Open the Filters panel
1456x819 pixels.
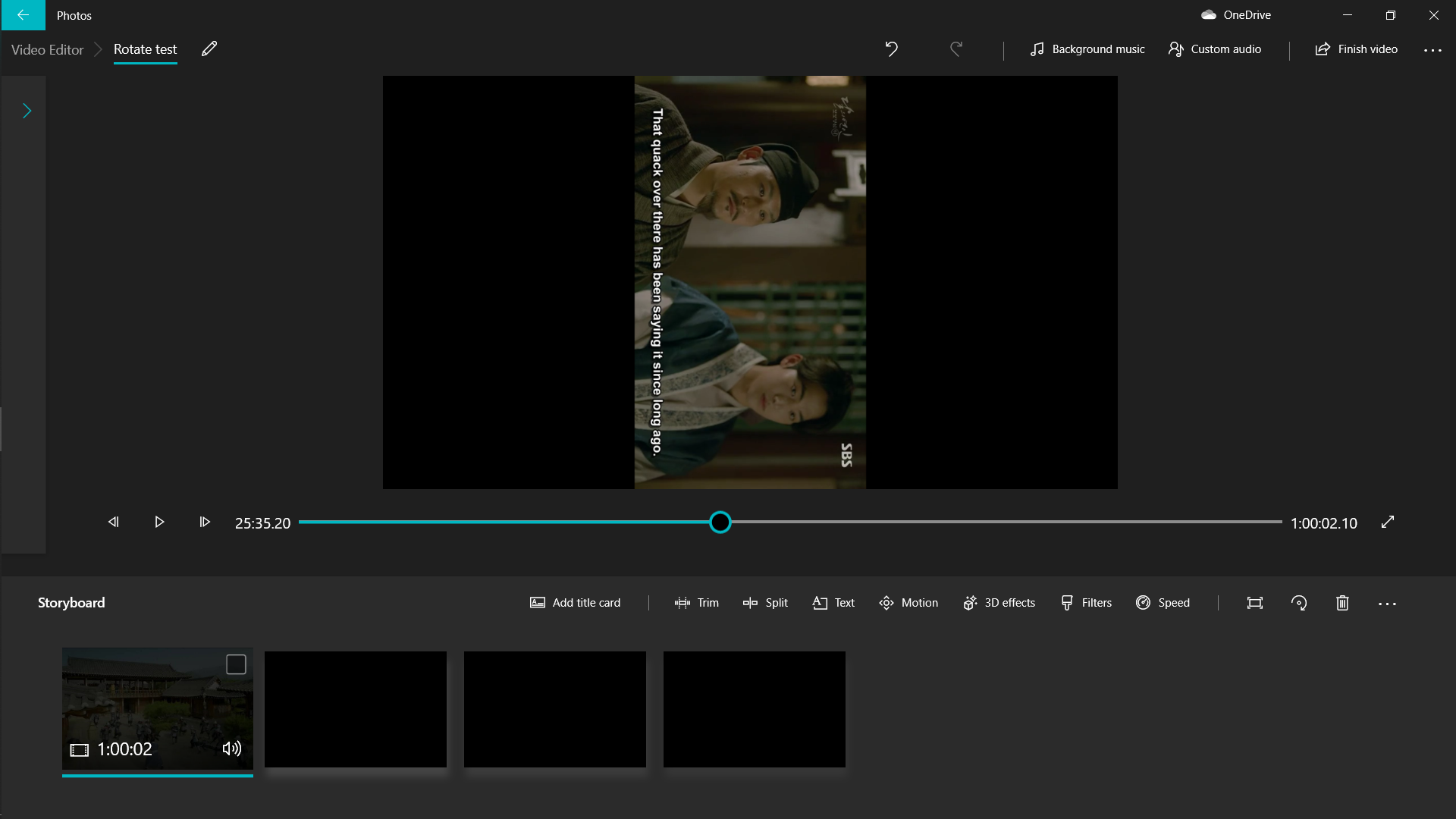pyautogui.click(x=1086, y=602)
